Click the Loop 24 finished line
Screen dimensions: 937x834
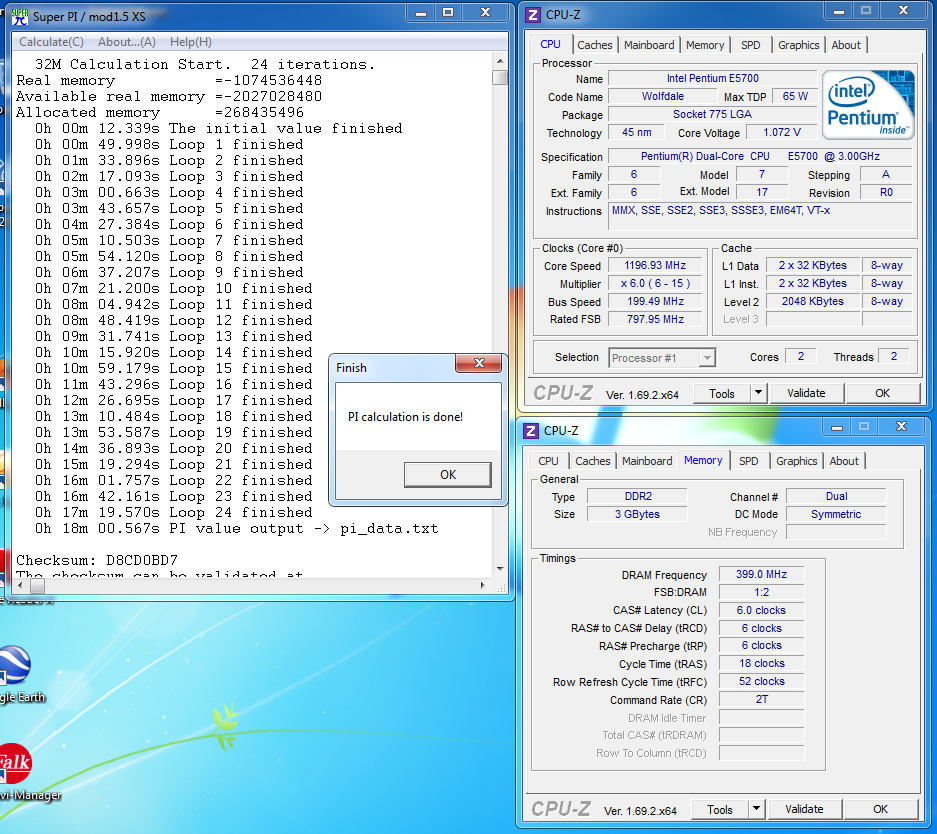click(173, 513)
